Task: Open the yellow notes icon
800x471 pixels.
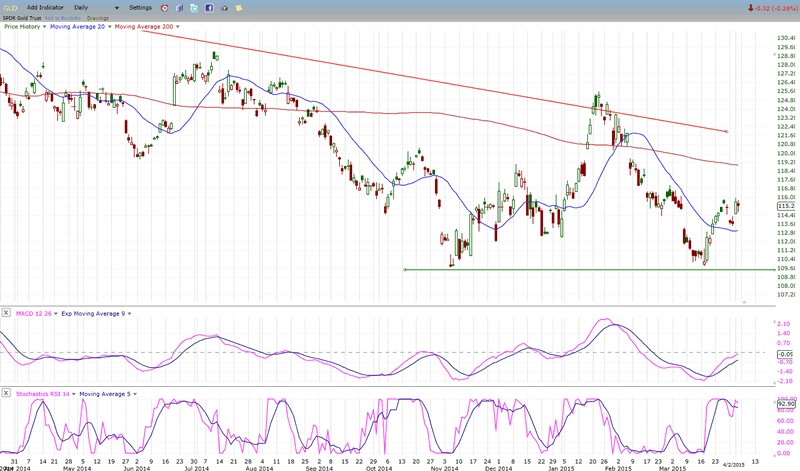Action: (239, 7)
